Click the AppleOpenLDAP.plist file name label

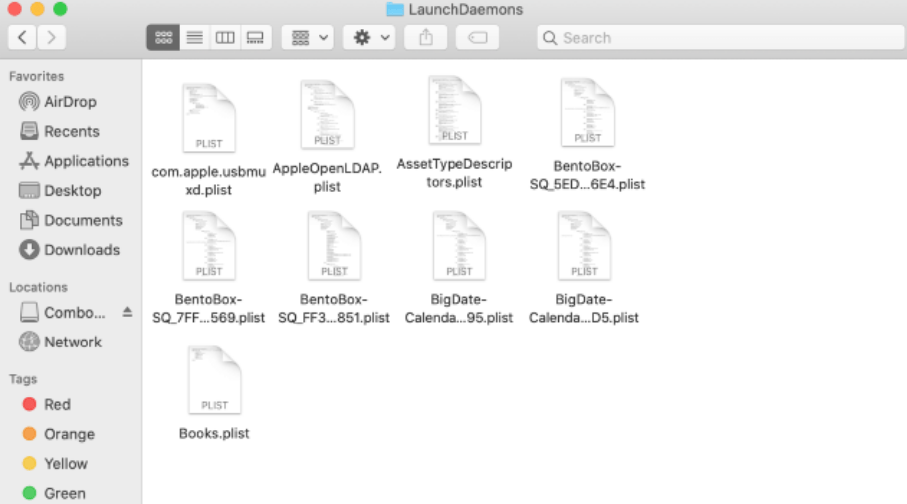(327, 178)
